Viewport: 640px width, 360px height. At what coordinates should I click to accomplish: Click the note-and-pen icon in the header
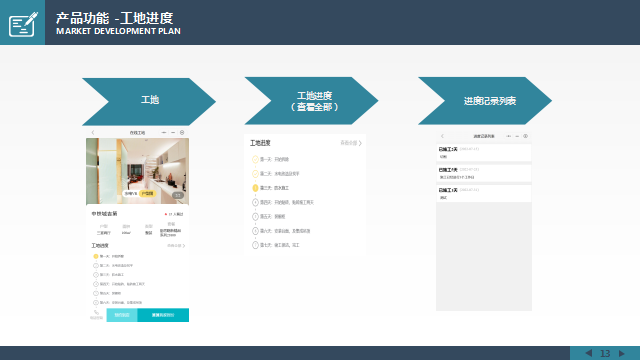23,24
